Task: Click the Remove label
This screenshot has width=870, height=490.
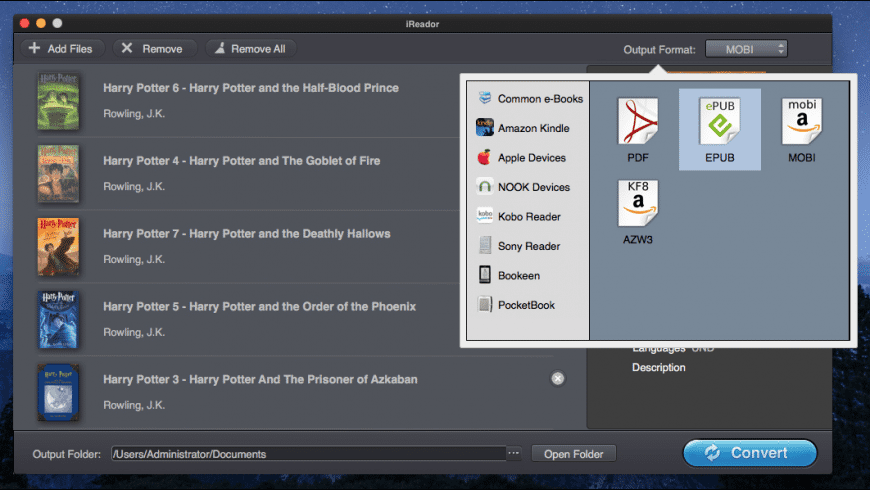Action: (x=162, y=49)
